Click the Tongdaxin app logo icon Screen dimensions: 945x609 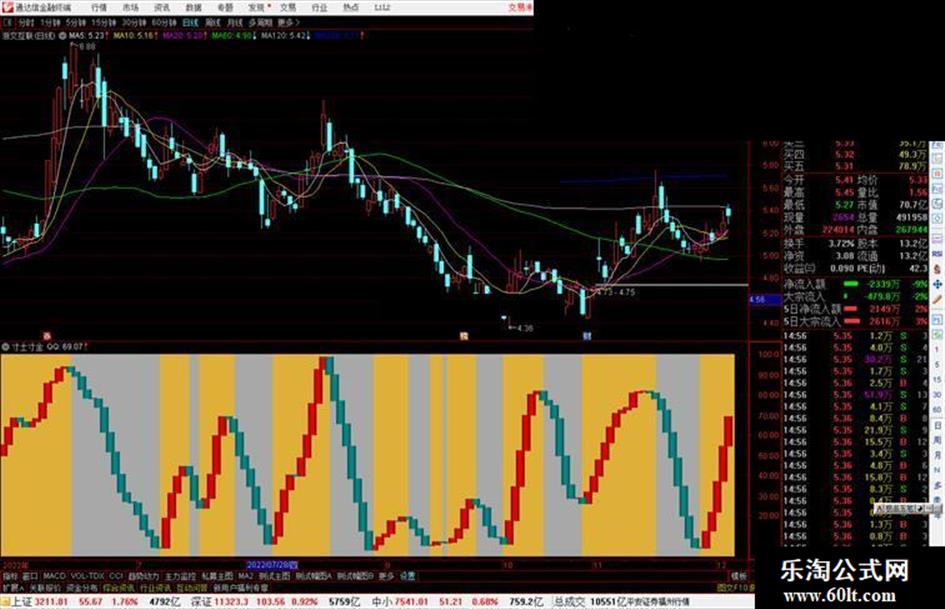(7, 7)
